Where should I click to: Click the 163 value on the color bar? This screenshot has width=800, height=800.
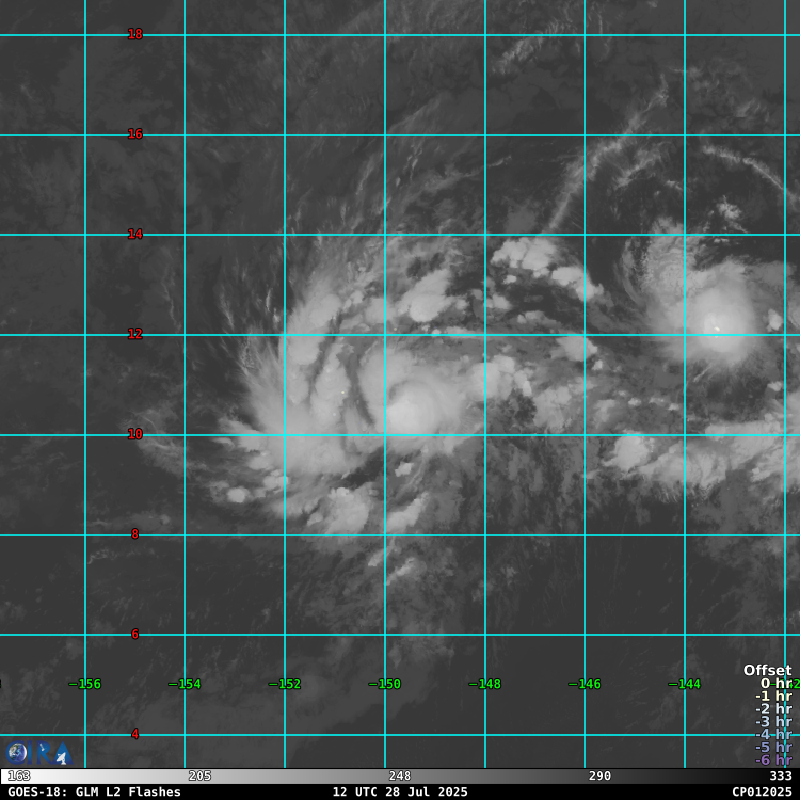(18, 776)
